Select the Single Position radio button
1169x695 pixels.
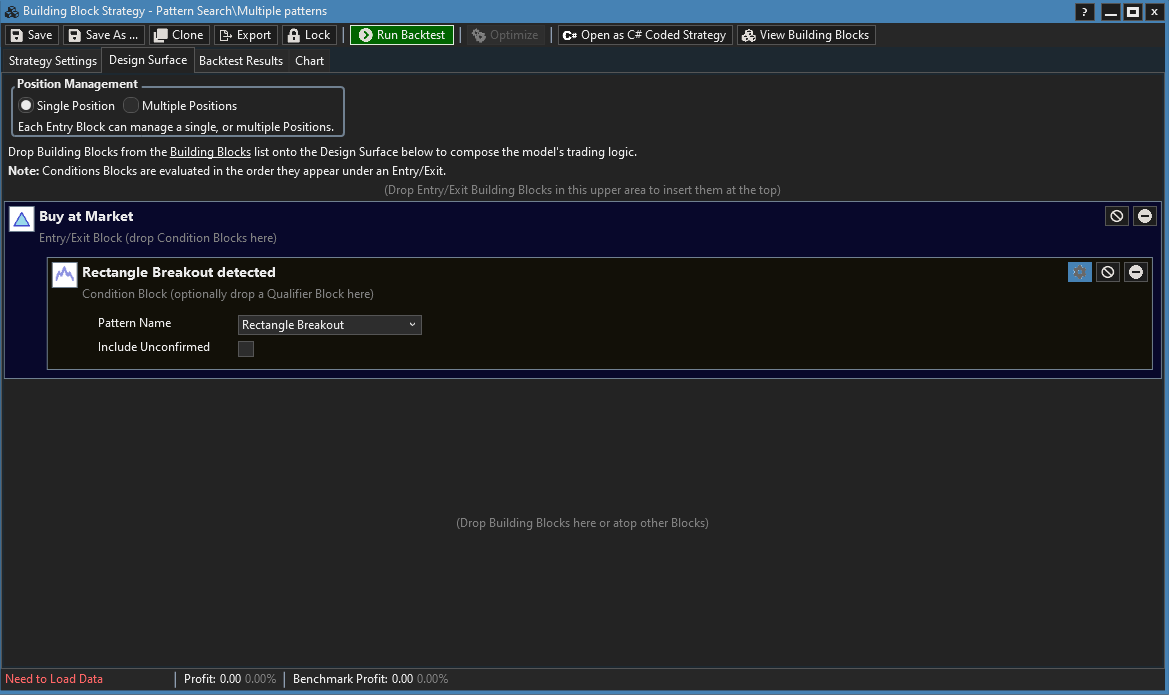click(x=27, y=106)
